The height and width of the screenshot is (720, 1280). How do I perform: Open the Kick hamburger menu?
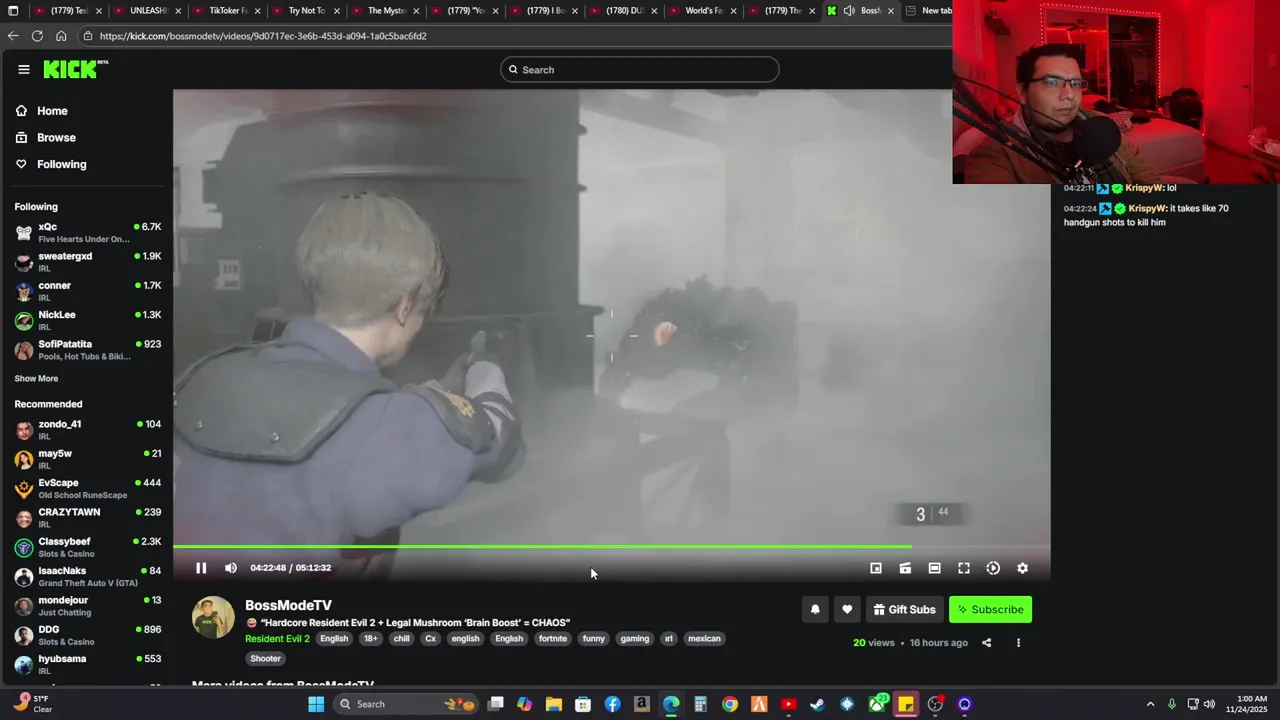click(x=23, y=69)
